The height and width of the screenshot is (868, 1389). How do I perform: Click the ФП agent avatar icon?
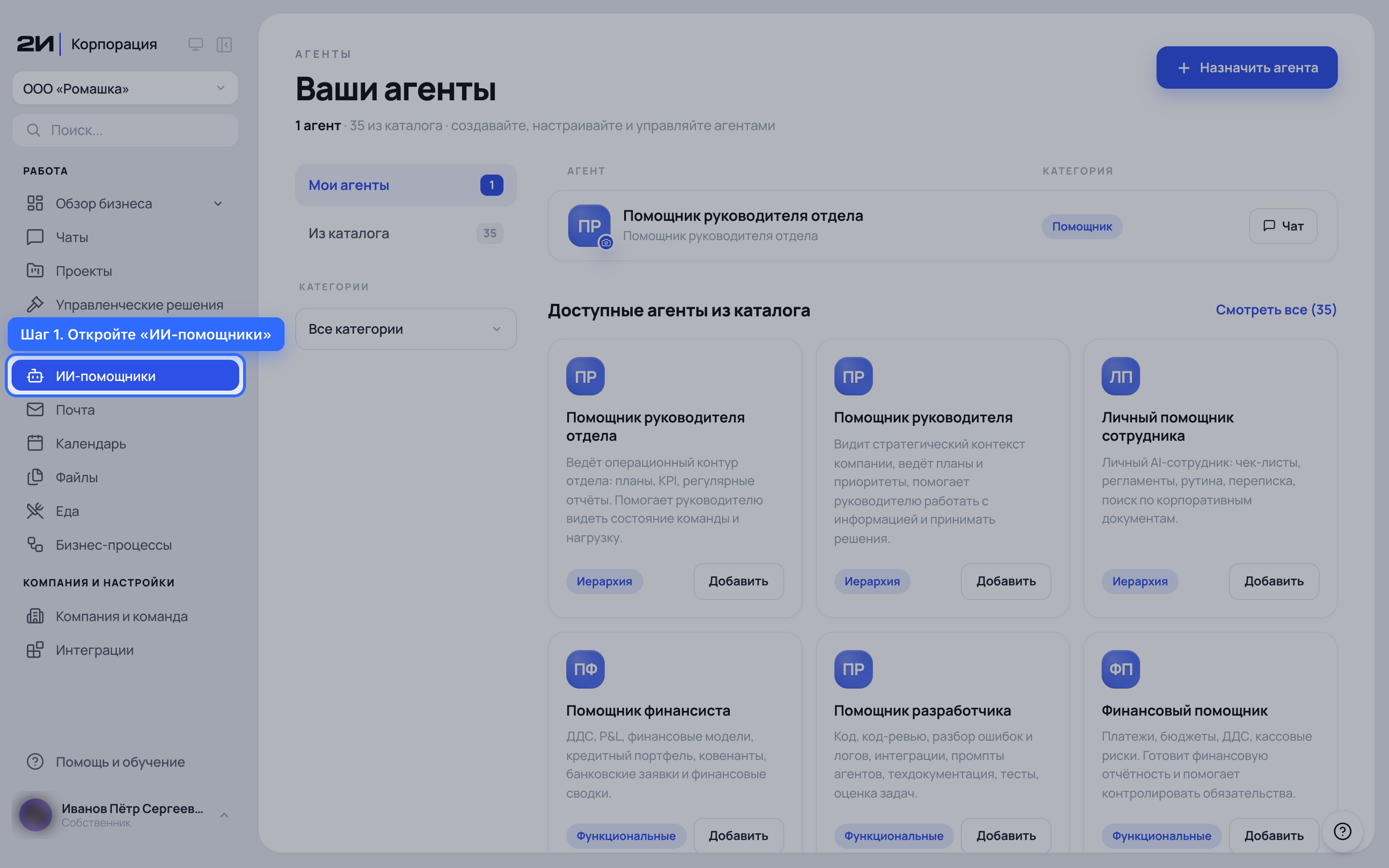pos(1120,669)
